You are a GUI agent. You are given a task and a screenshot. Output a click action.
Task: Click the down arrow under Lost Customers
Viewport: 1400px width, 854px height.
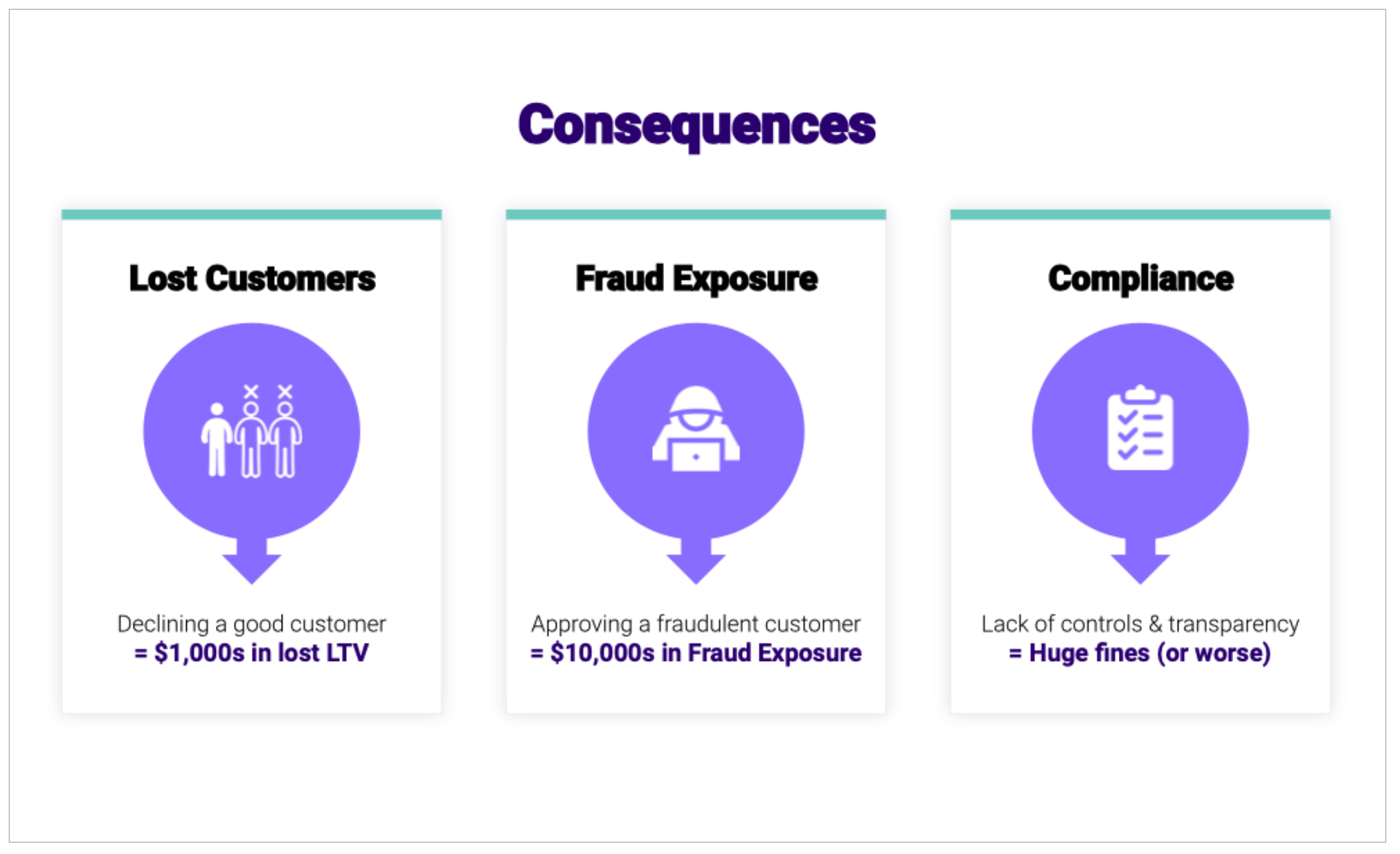(x=251, y=562)
